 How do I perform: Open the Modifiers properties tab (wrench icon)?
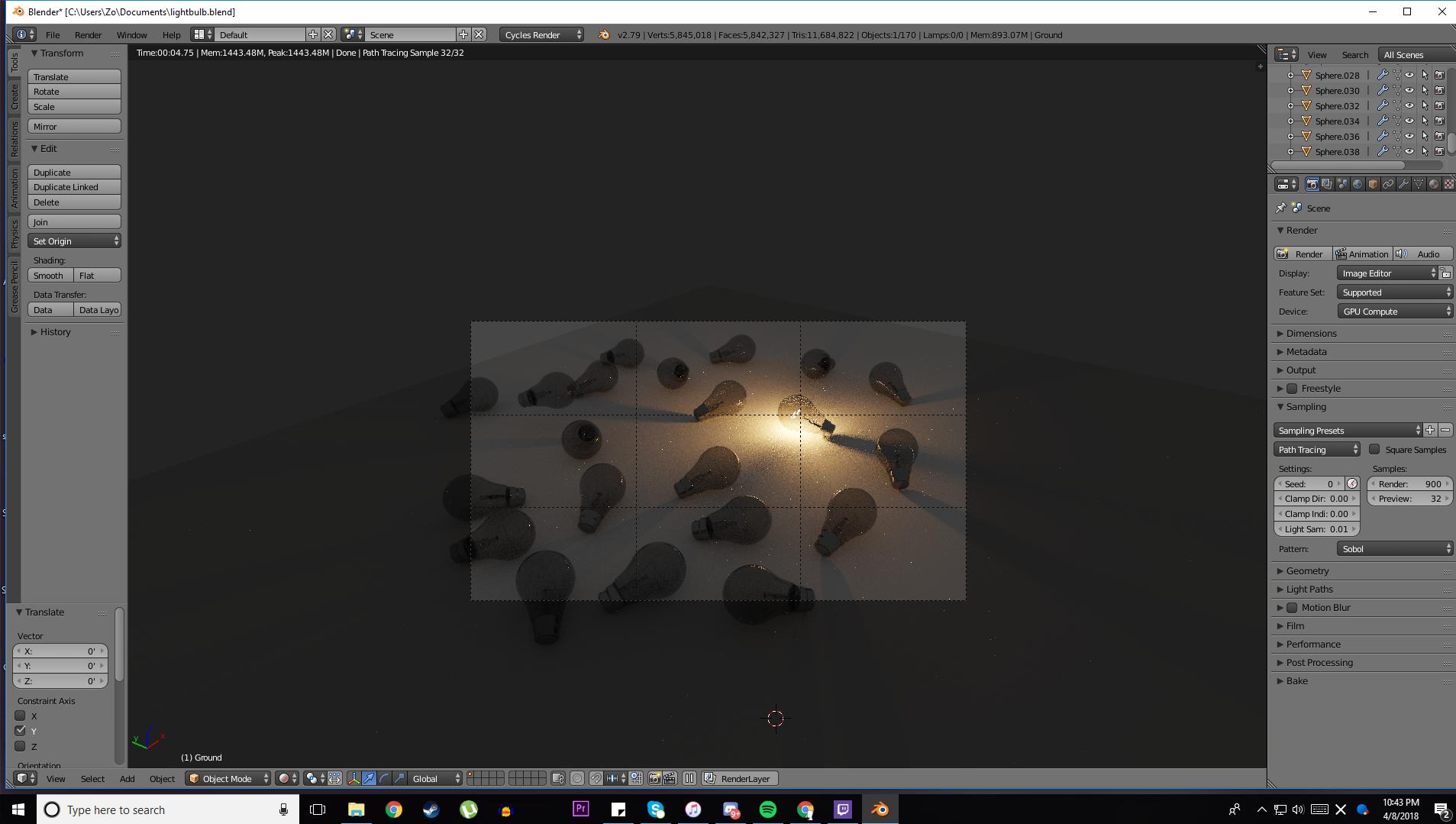pyautogui.click(x=1403, y=184)
